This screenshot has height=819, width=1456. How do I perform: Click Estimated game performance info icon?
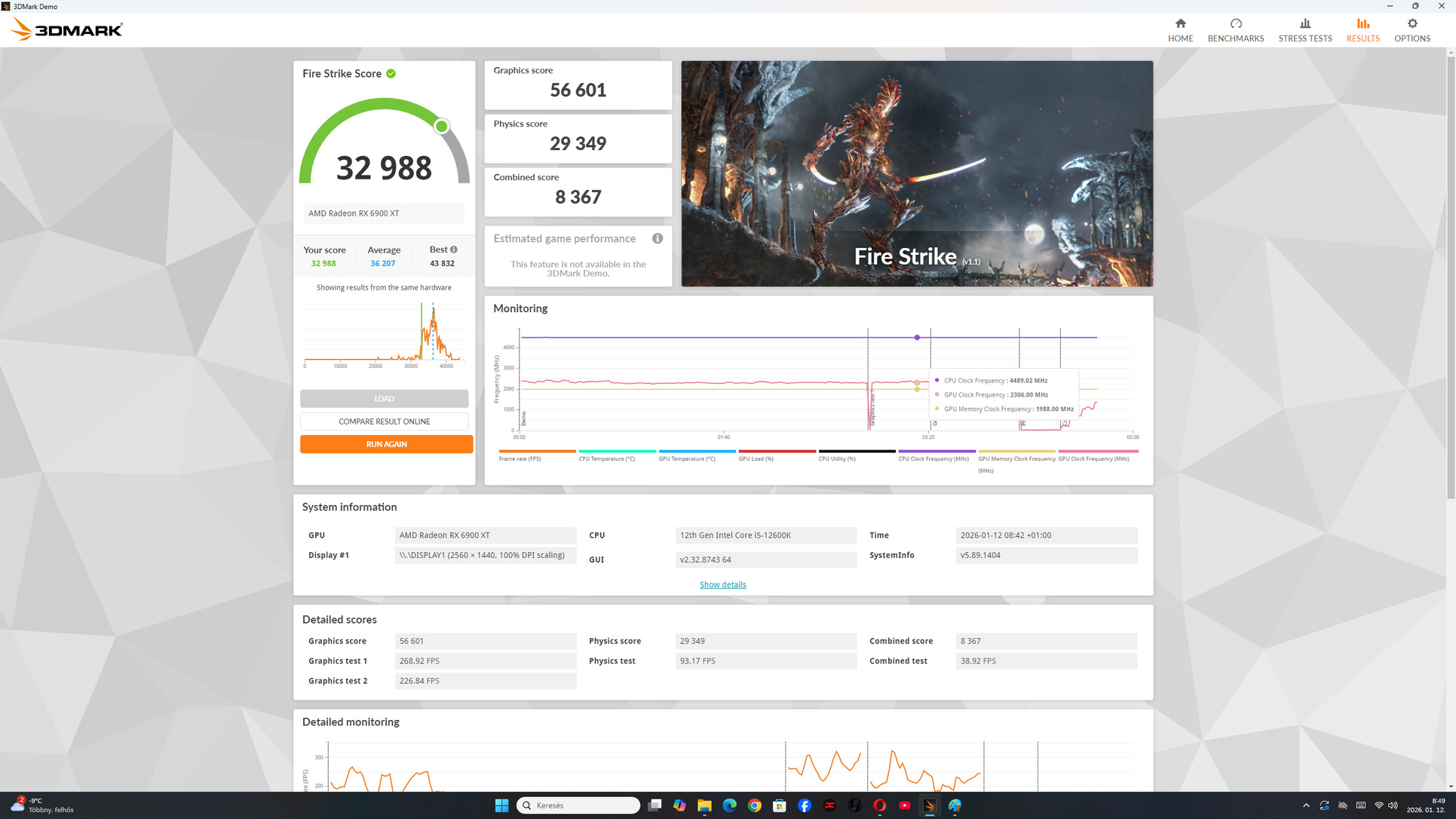click(657, 238)
